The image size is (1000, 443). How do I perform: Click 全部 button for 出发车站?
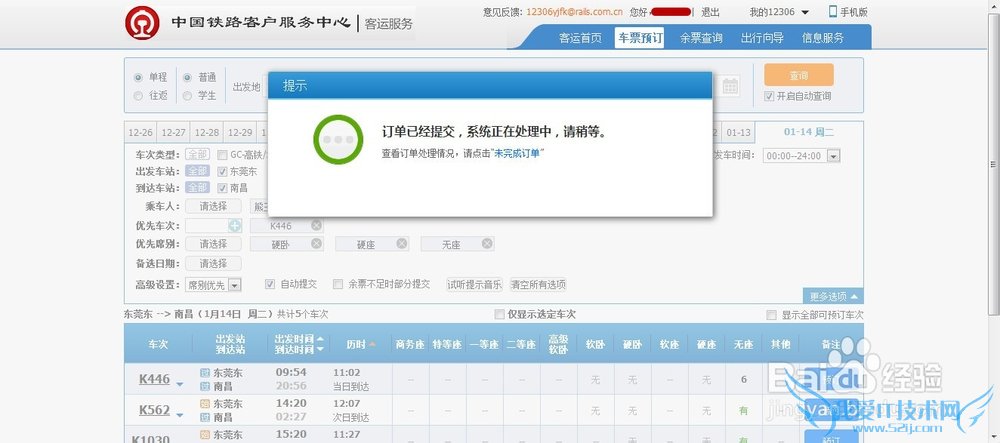tap(197, 171)
